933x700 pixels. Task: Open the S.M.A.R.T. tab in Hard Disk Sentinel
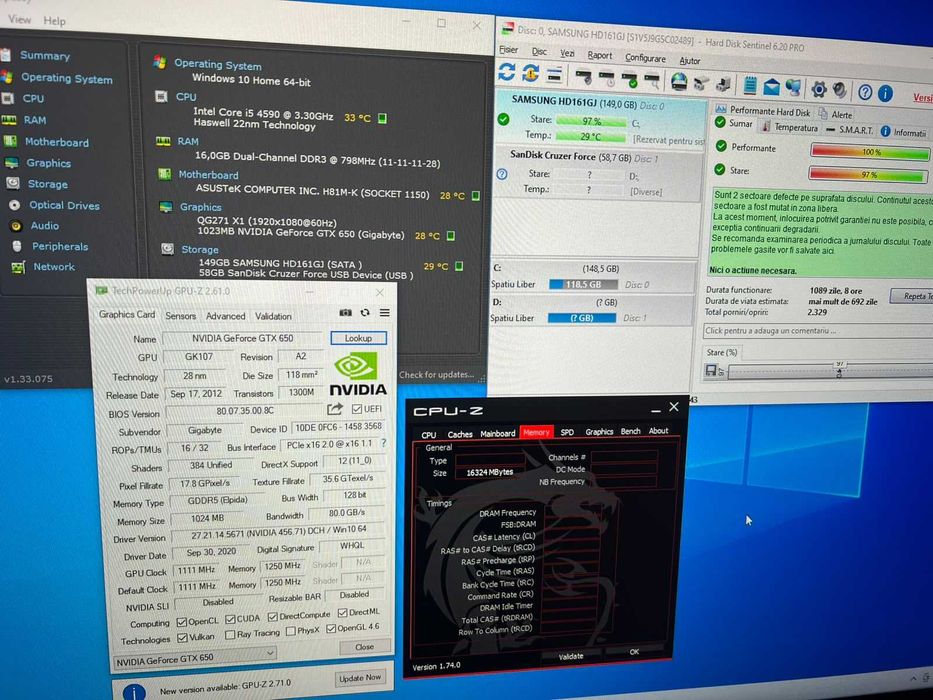[850, 130]
